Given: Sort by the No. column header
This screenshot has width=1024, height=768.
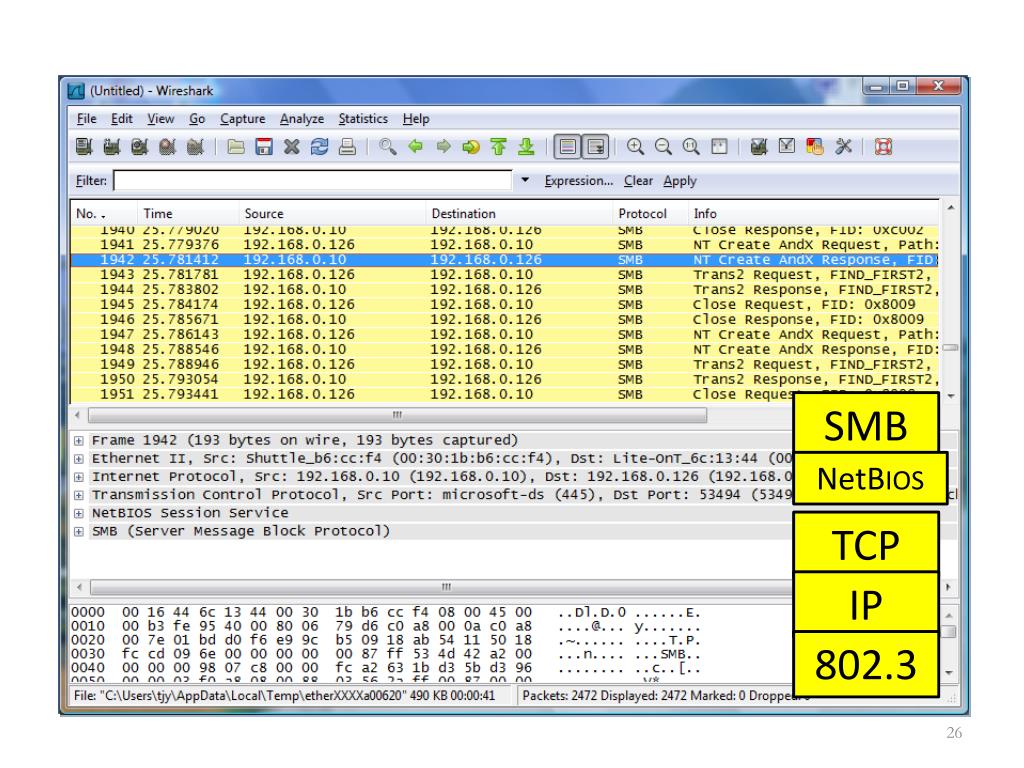Looking at the screenshot, I should click(103, 214).
